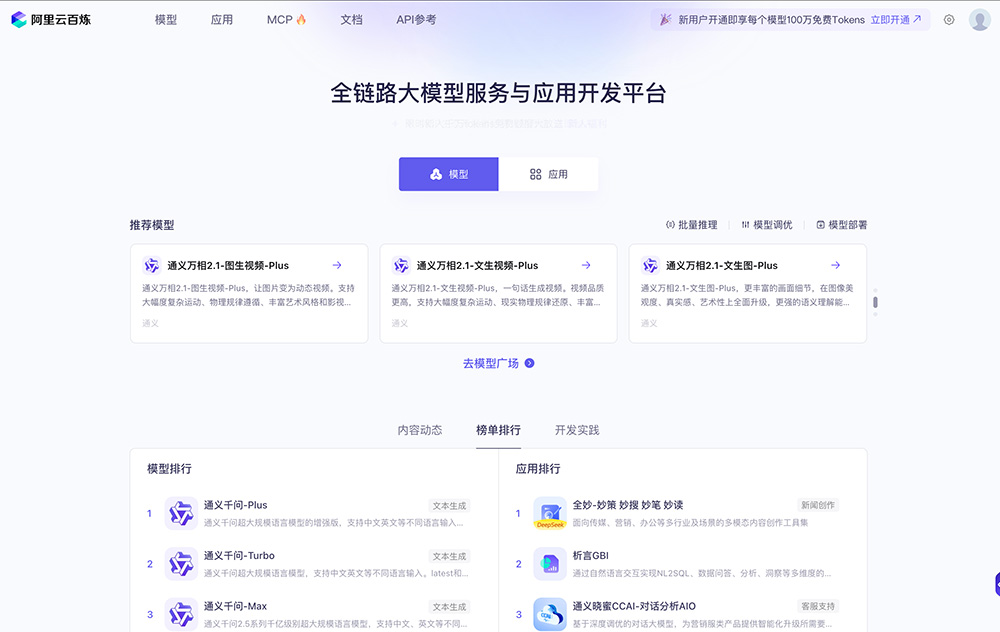
Task: Select the purple 模型 toggle button
Action: pos(448,174)
